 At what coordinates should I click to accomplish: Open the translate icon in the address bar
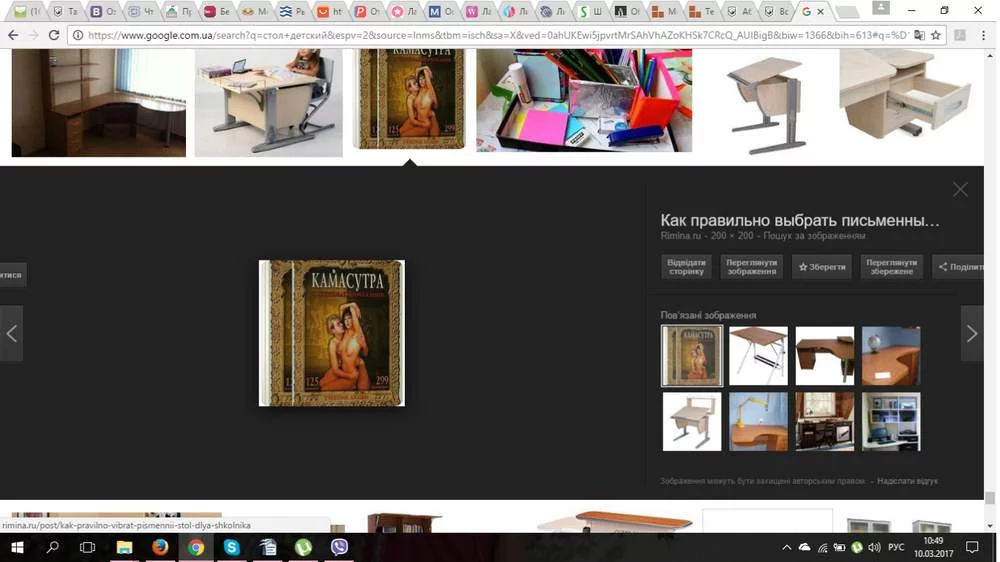tap(919, 35)
